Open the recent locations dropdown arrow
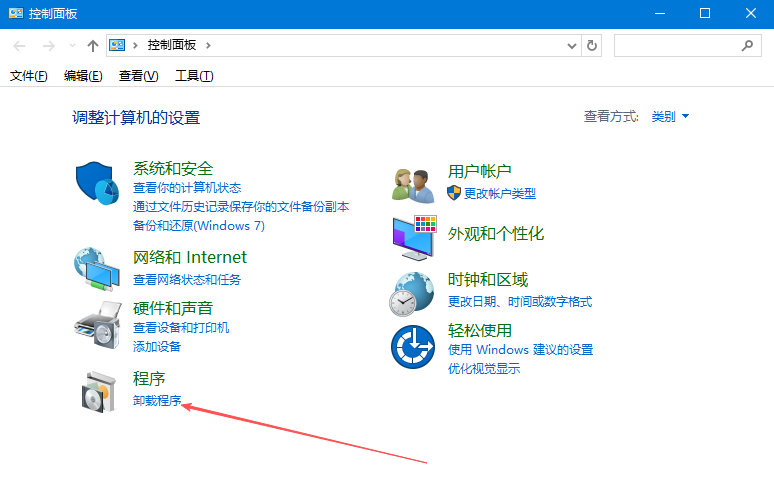The height and width of the screenshot is (482, 774). point(72,45)
